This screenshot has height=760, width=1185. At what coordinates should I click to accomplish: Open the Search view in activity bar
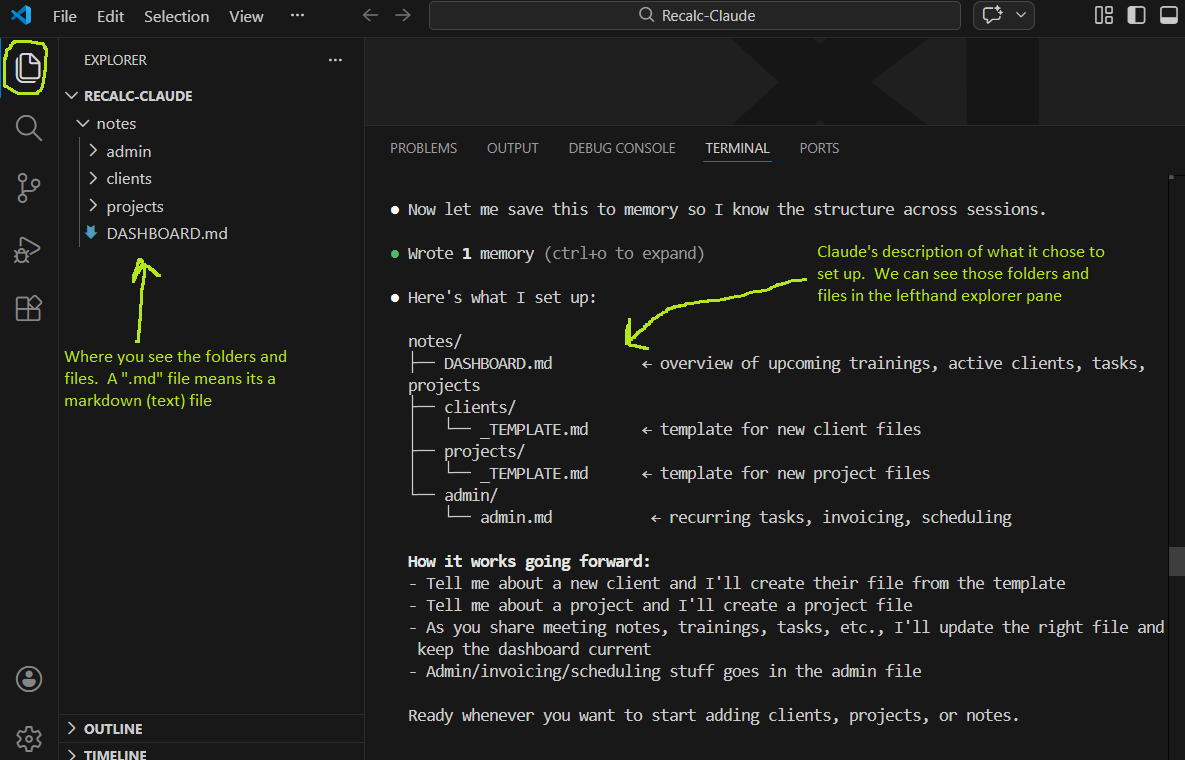[28, 128]
